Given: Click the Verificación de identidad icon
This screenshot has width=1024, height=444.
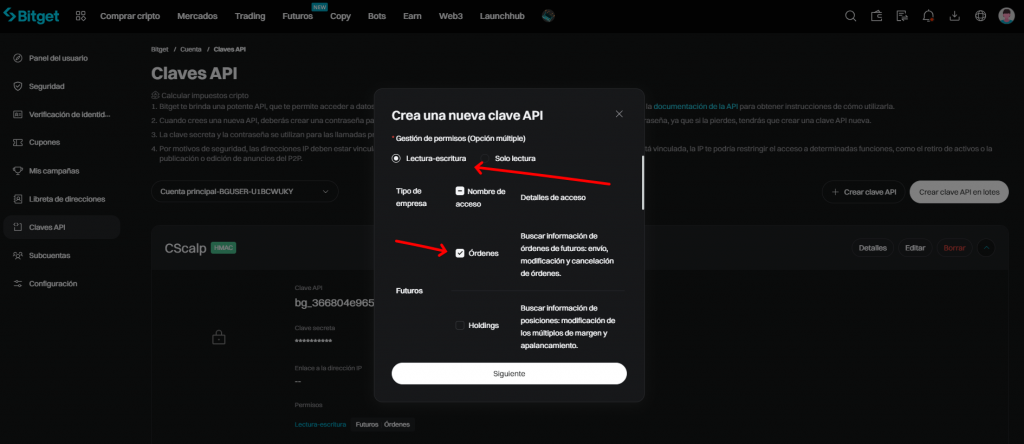Looking at the screenshot, I should tap(18, 114).
